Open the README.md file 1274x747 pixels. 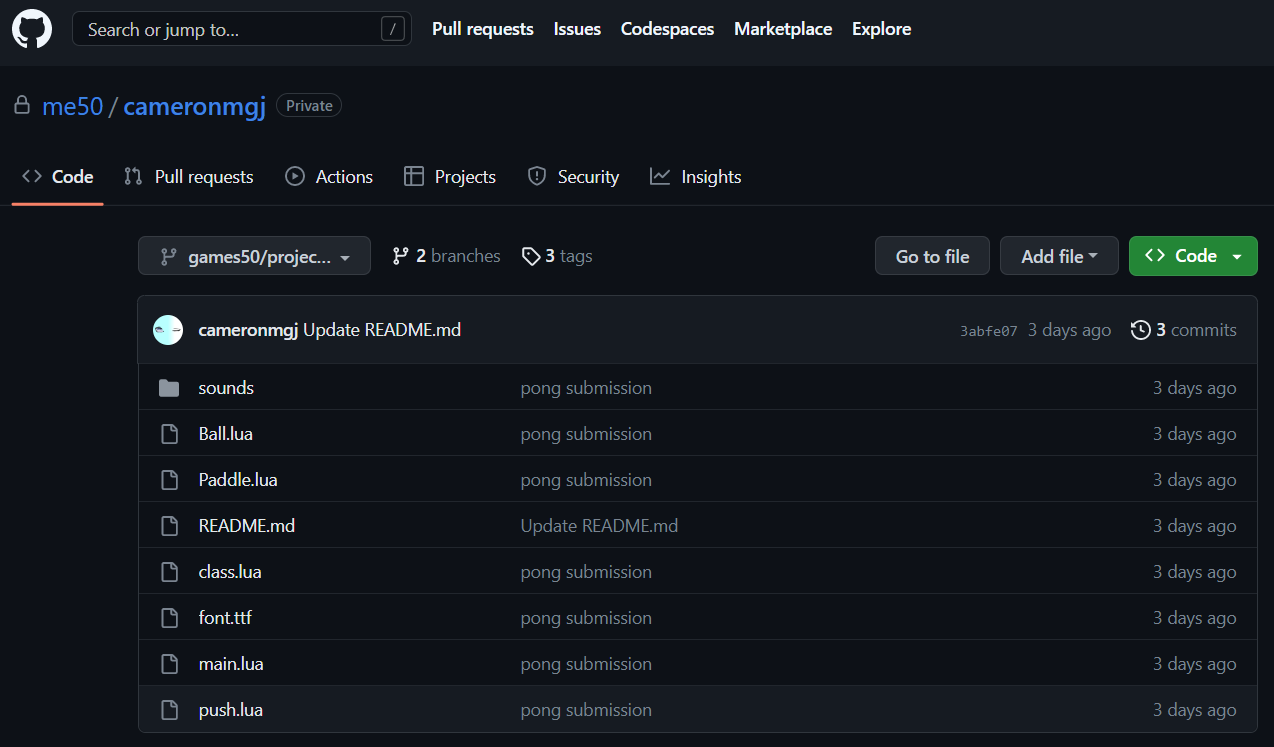(x=247, y=526)
